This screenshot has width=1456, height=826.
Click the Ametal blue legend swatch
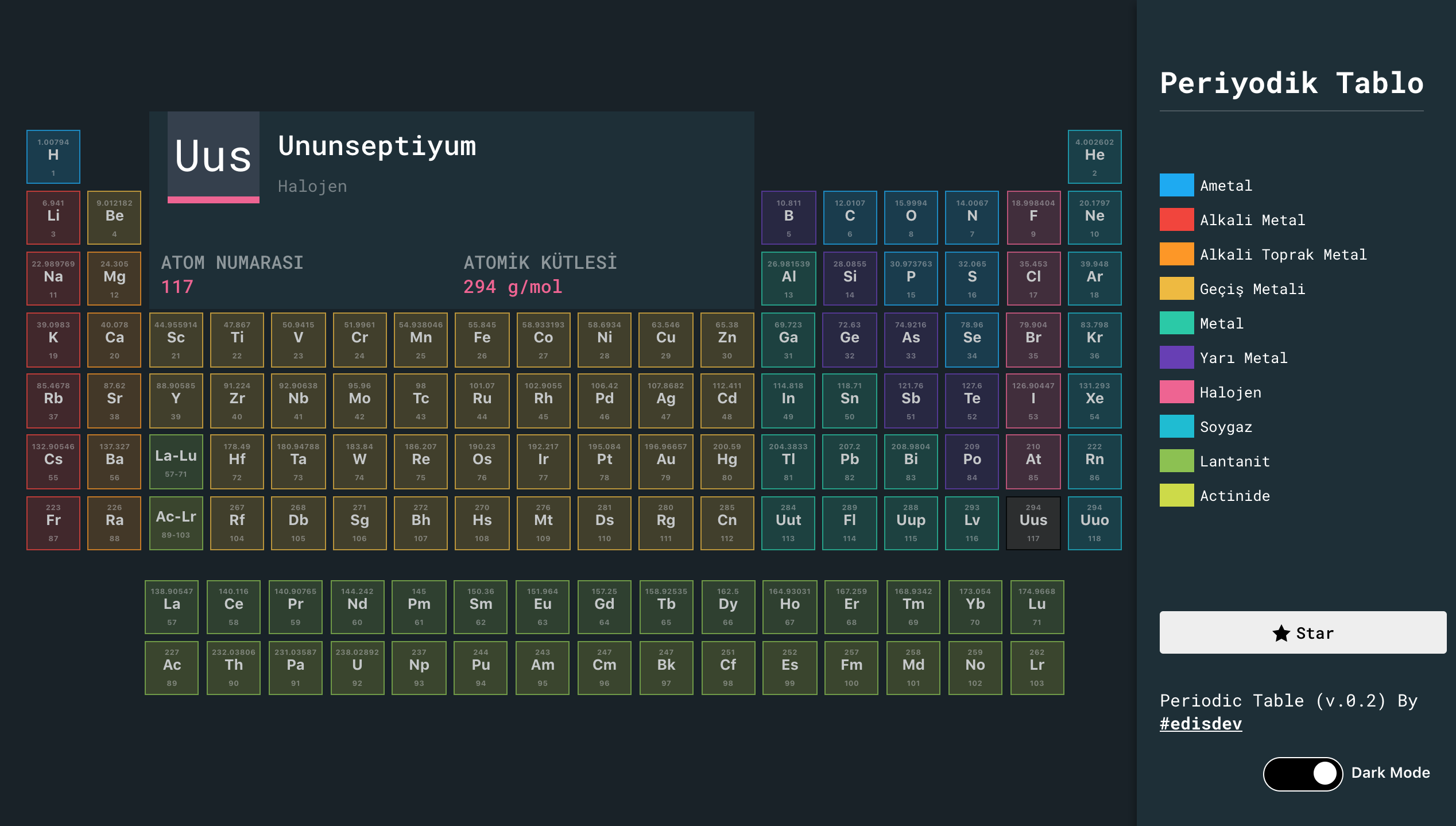1176,186
